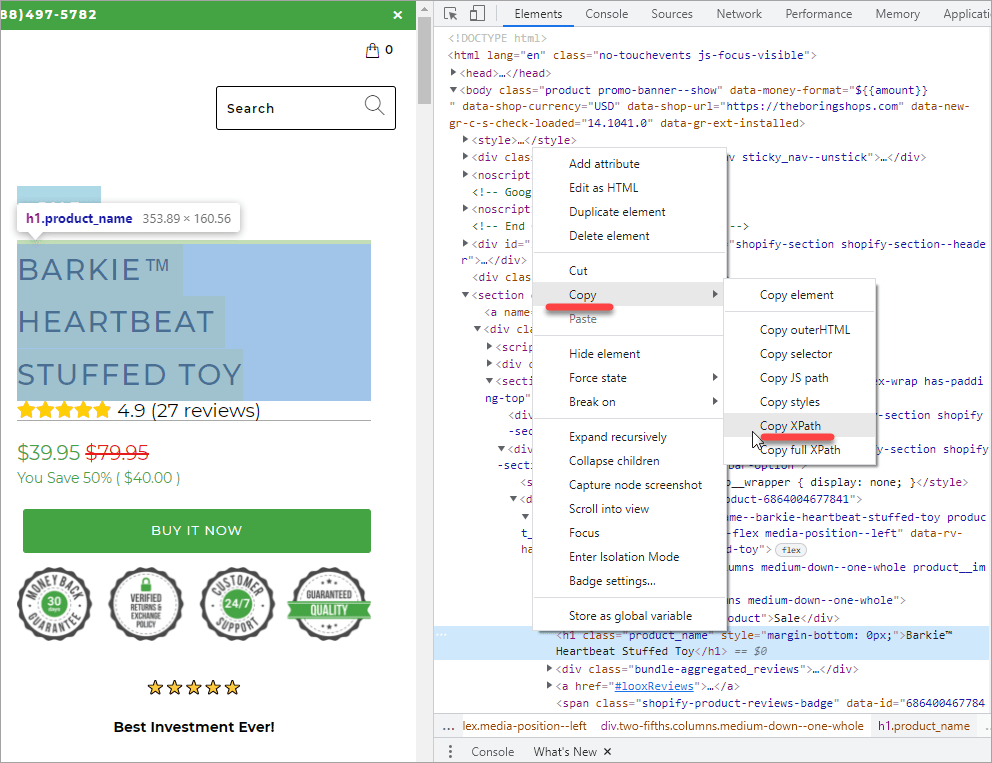Image resolution: width=992 pixels, height=763 pixels.
Task: Select Copy selector
Action: click(800, 354)
